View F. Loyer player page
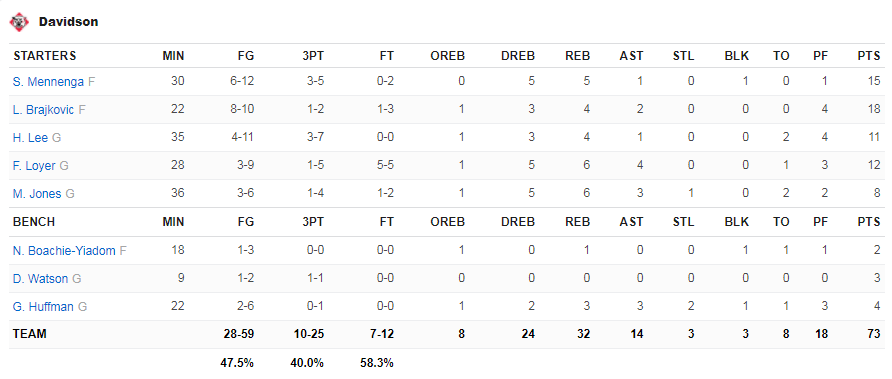This screenshot has height=379, width=892. click(34, 166)
